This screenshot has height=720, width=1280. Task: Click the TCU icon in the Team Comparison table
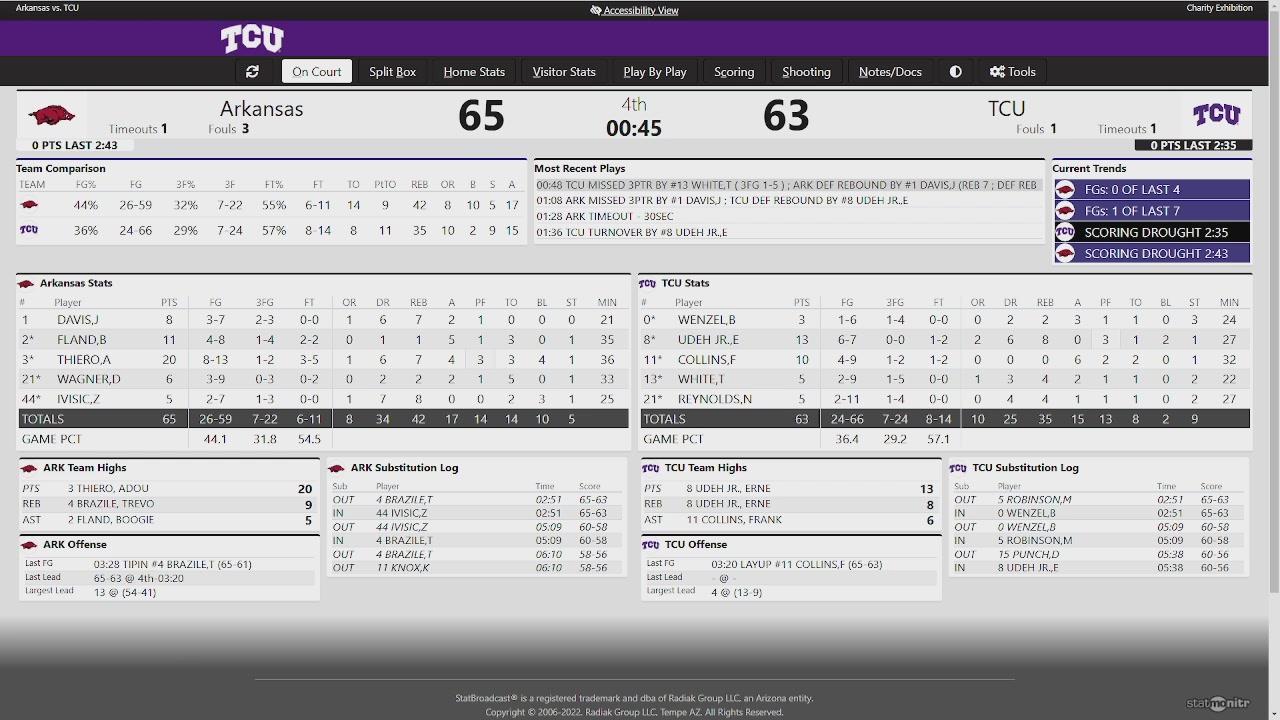coord(29,230)
